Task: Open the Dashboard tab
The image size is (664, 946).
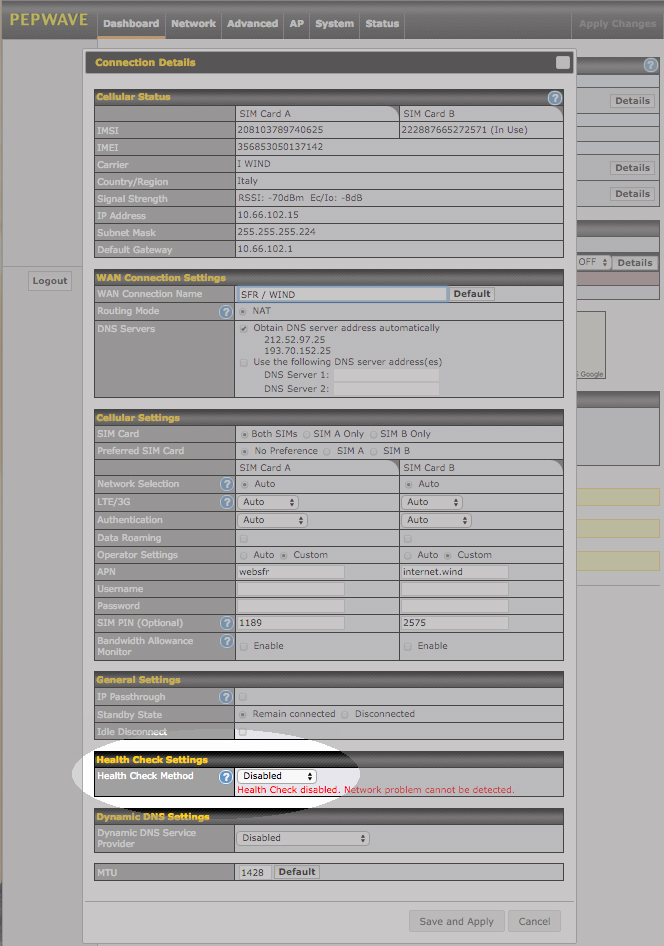Action: point(131,24)
